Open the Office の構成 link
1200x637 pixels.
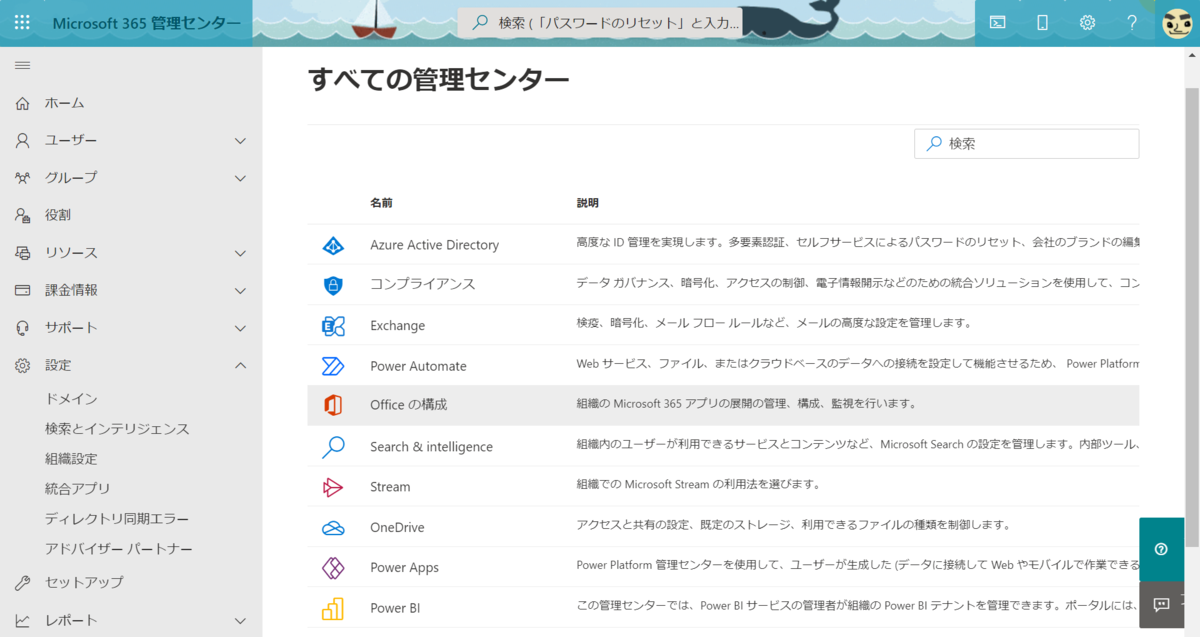tap(408, 405)
